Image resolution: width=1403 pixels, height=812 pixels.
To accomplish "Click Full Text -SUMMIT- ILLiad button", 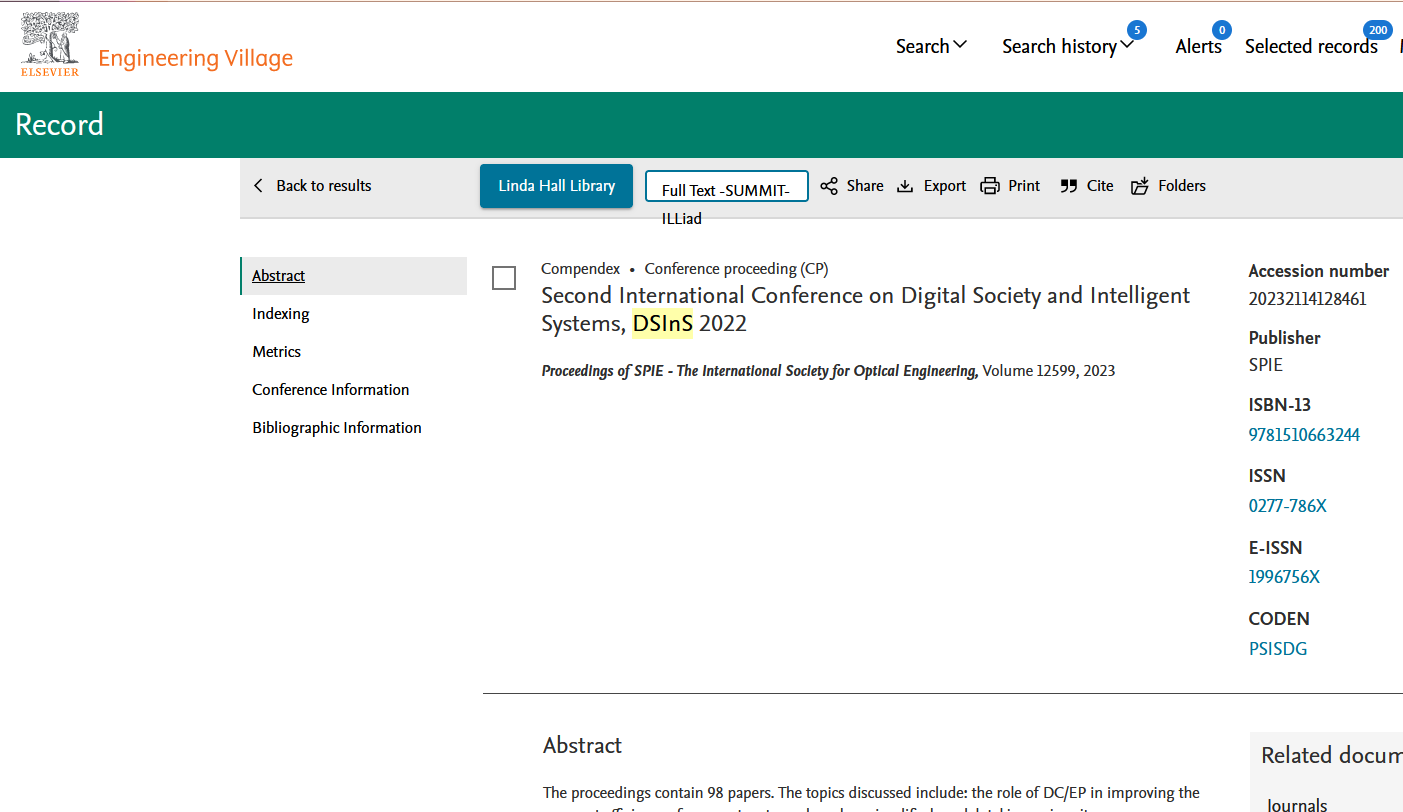I will (x=726, y=188).
